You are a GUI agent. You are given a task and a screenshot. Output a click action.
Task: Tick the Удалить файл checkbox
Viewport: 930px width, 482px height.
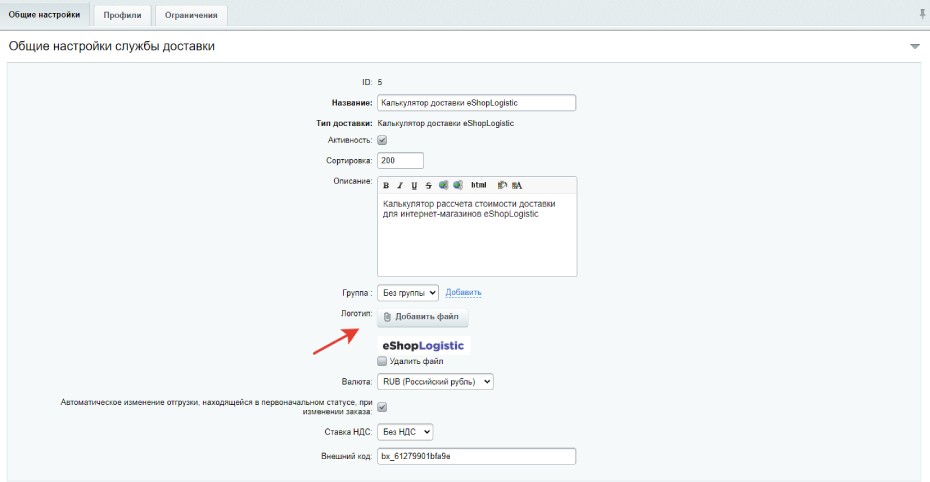pyautogui.click(x=382, y=361)
